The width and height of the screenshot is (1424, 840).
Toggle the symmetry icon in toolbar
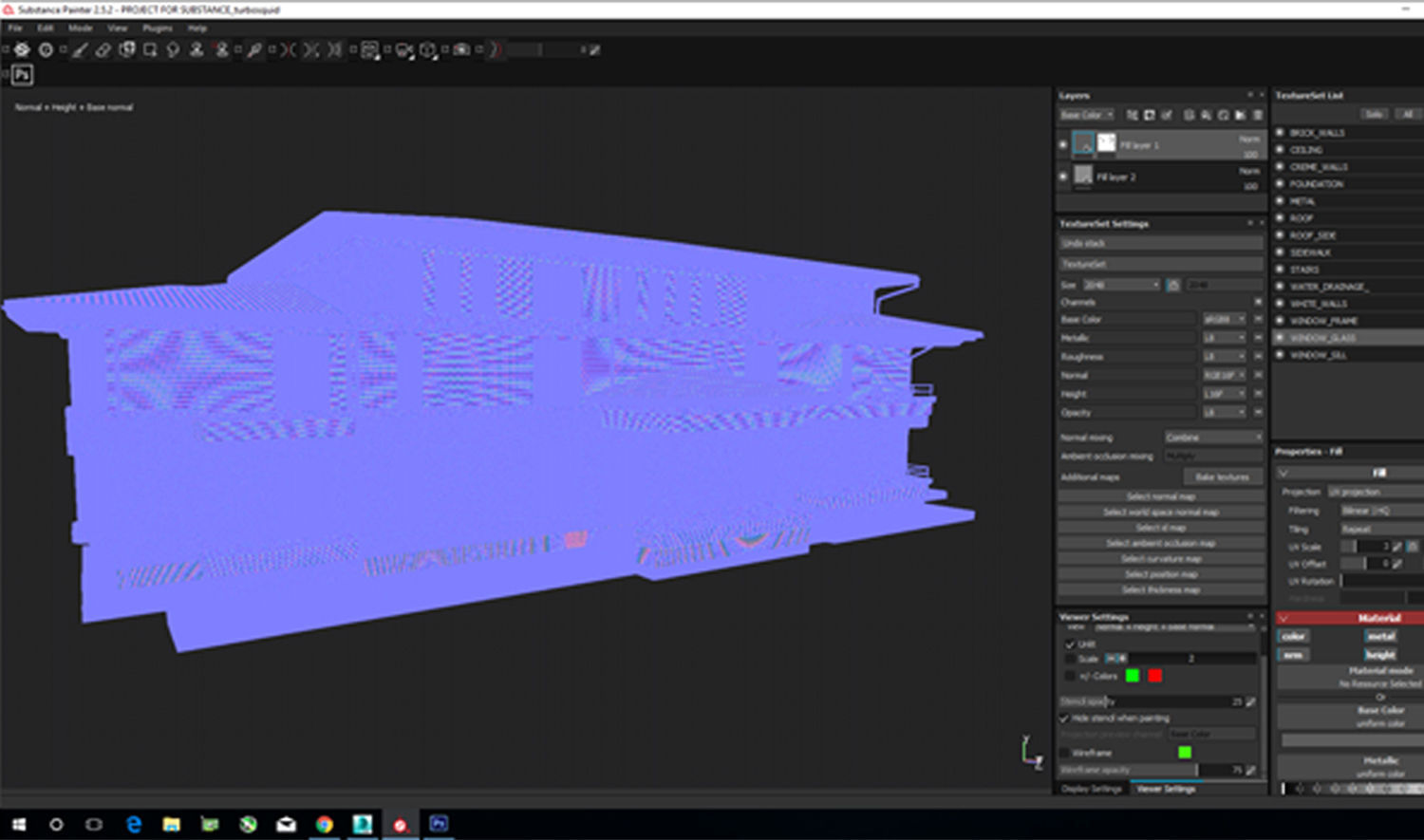coord(288,49)
